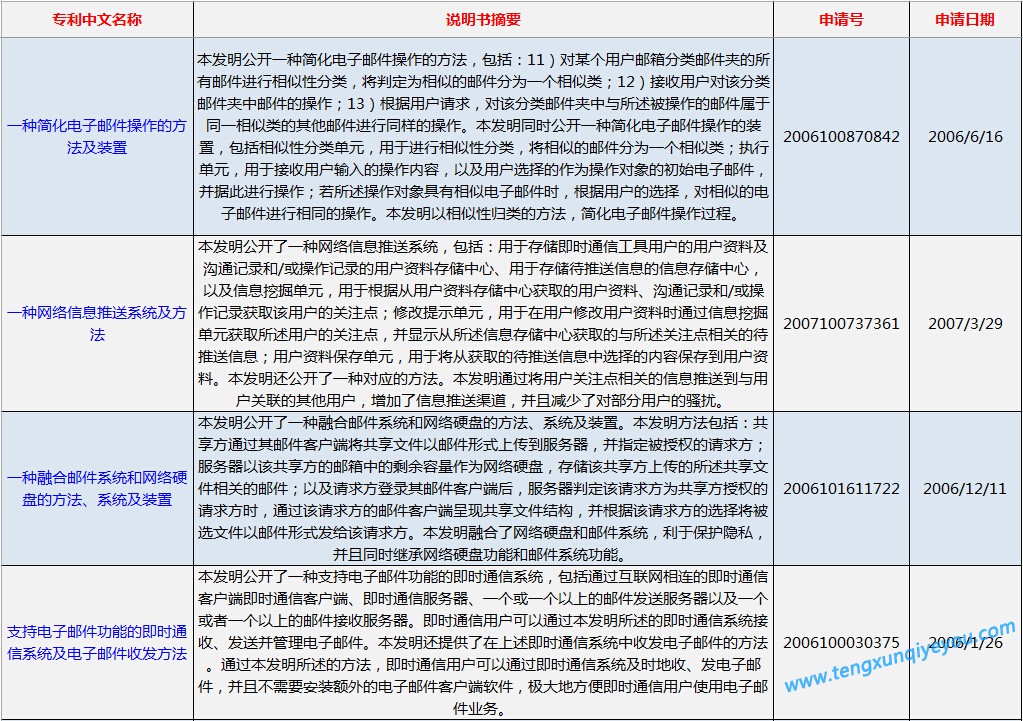1023x721 pixels.
Task: Open link 一种网络信息推送系统及方法
Action: pos(97,323)
